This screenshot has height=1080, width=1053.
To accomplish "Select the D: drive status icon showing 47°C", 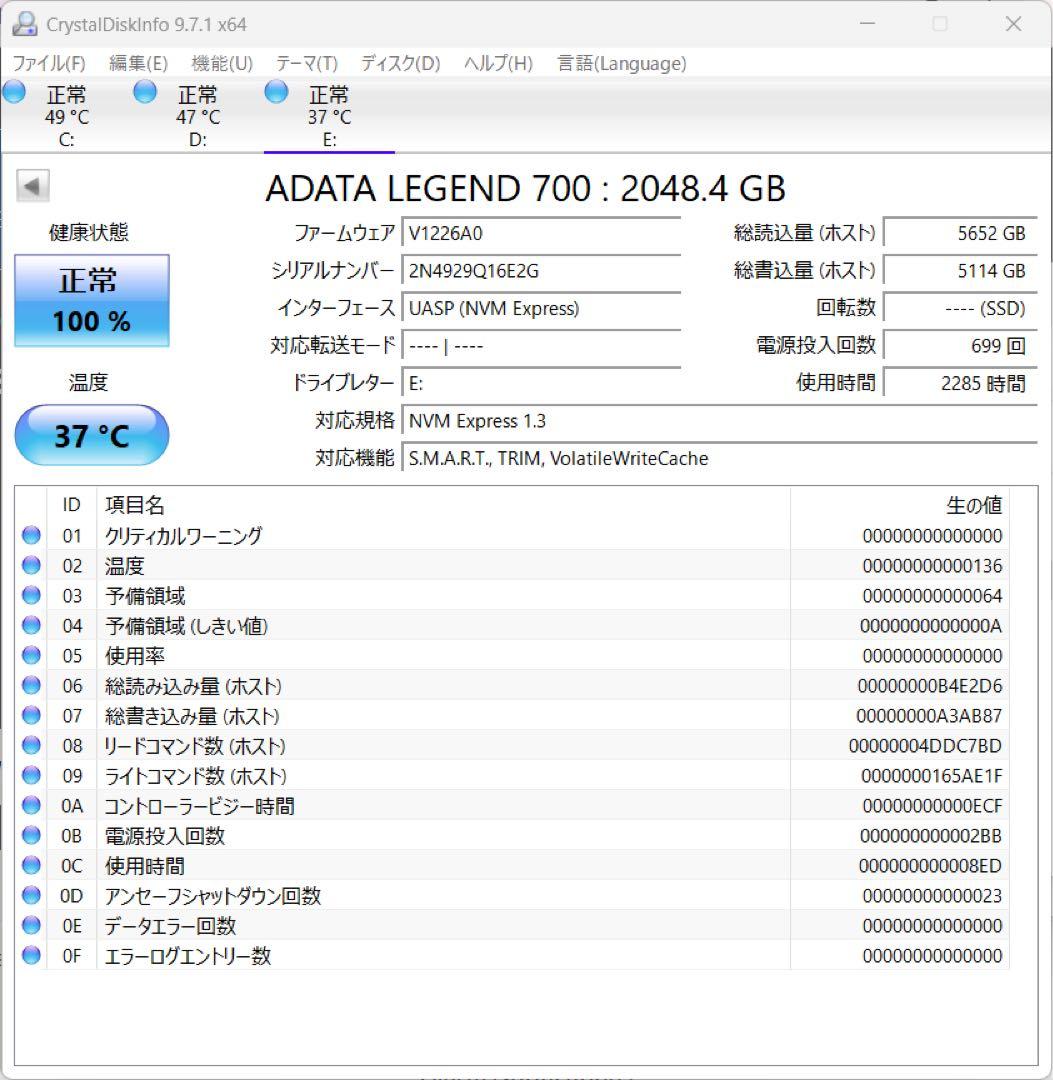I will click(145, 91).
